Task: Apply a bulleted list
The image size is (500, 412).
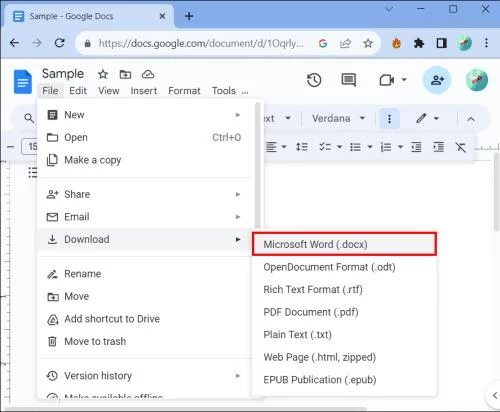Action: pyautogui.click(x=355, y=147)
